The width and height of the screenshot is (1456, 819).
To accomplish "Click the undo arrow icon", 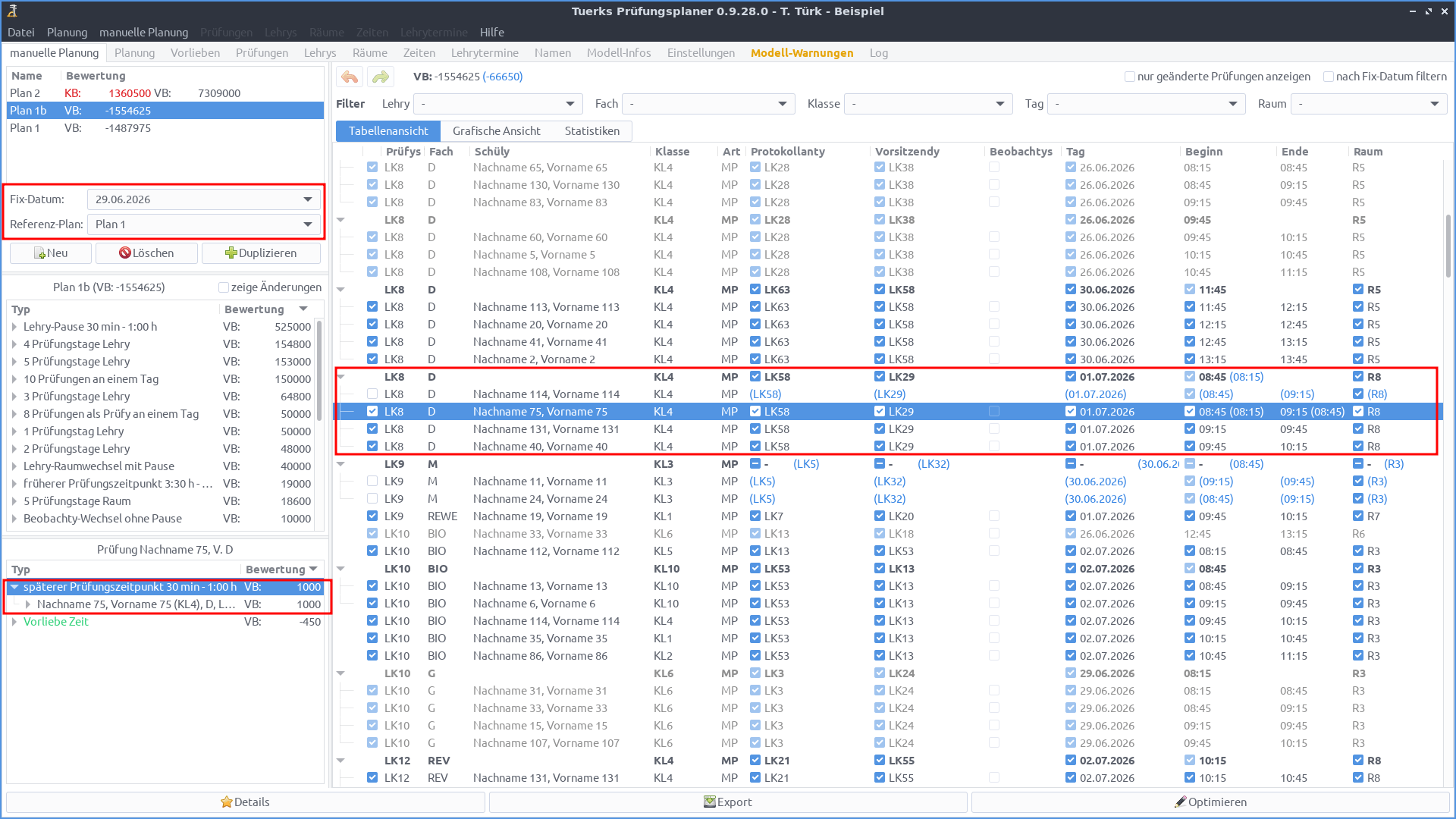I will (x=349, y=77).
